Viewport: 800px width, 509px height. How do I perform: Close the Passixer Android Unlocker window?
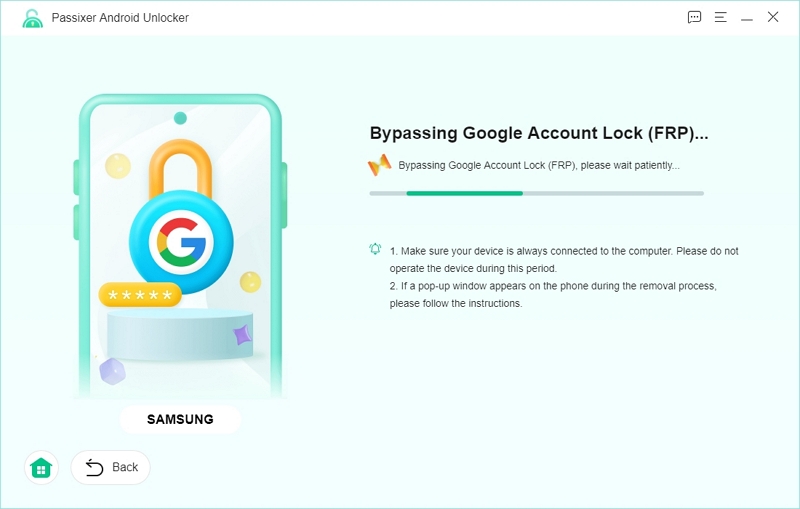[x=773, y=17]
